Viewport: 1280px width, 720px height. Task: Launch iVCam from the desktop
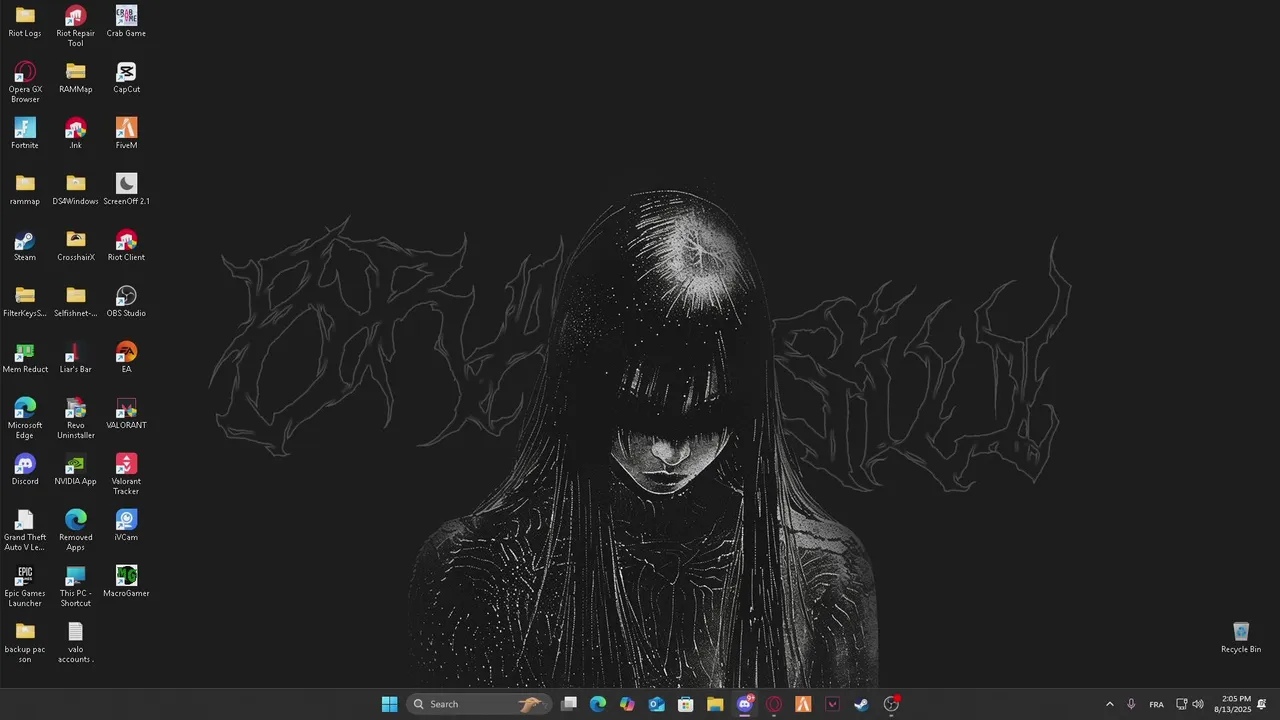pyautogui.click(x=126, y=526)
